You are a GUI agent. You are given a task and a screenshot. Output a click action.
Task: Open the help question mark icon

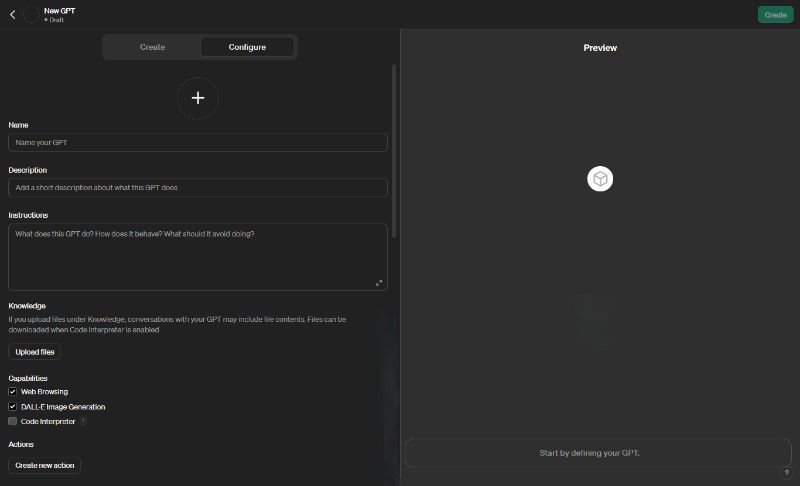click(x=786, y=472)
